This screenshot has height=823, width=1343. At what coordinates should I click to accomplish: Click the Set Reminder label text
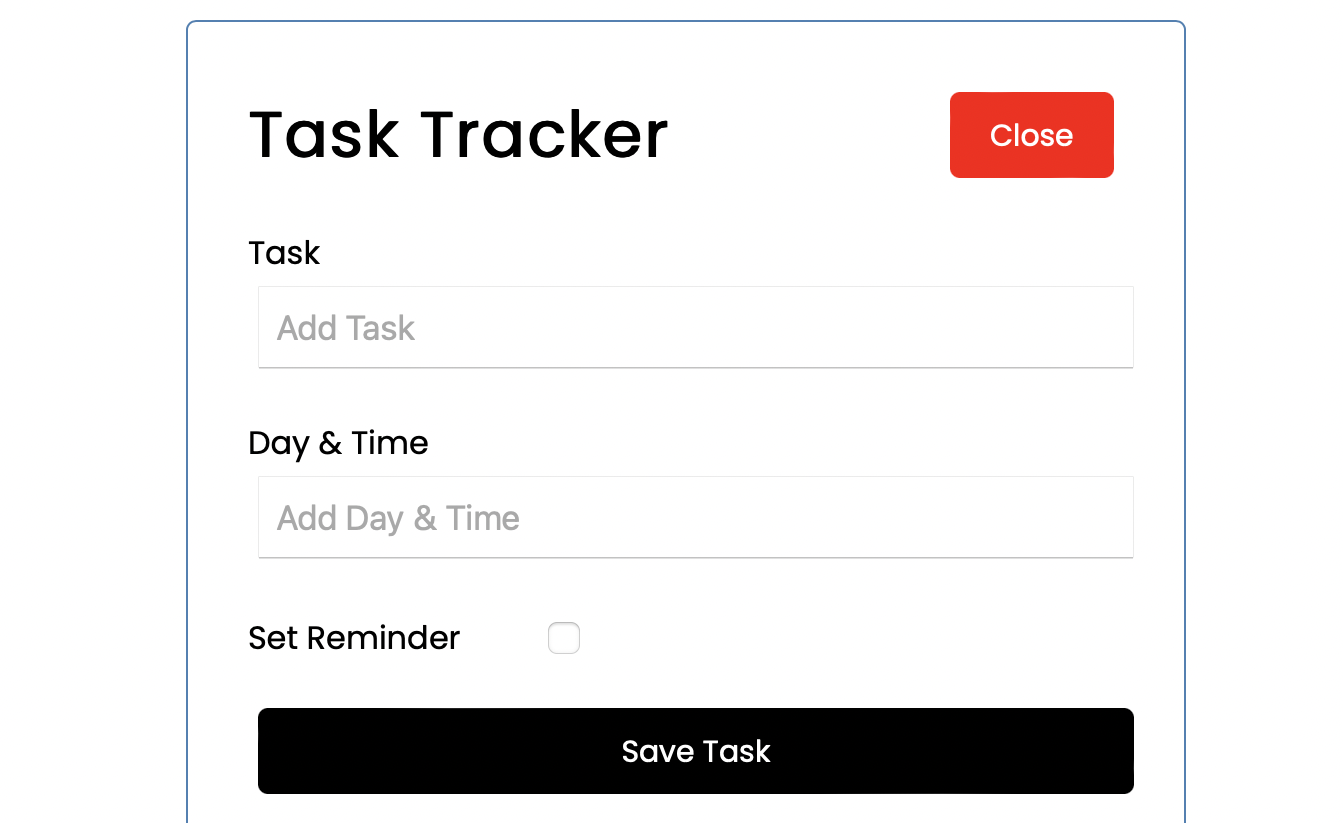[354, 638]
